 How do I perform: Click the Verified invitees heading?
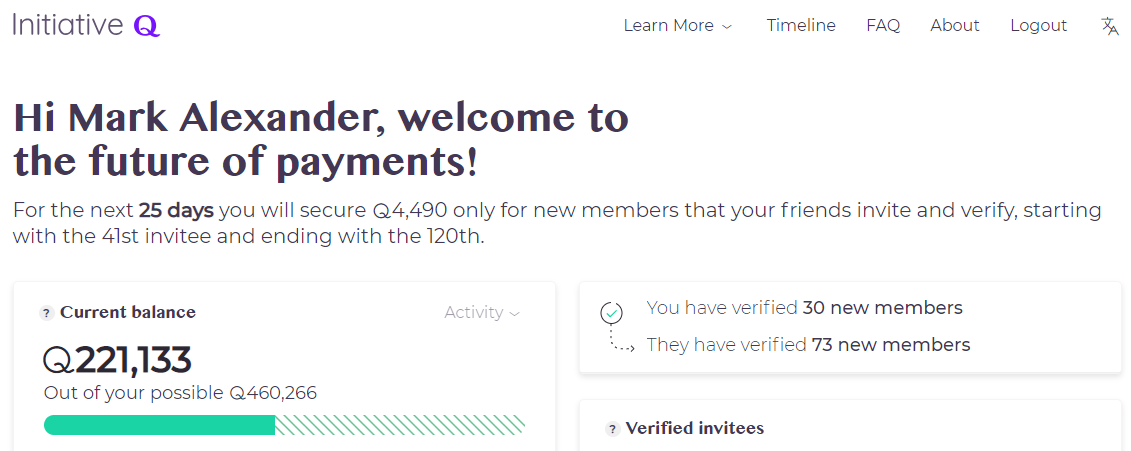(694, 428)
